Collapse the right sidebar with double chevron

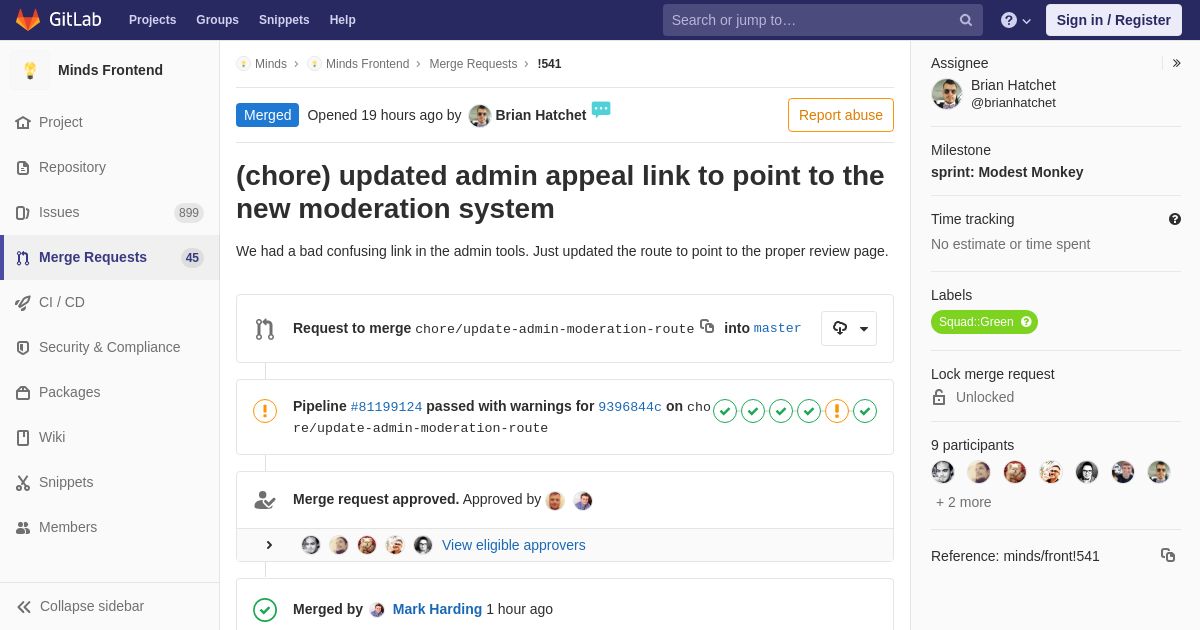1176,63
